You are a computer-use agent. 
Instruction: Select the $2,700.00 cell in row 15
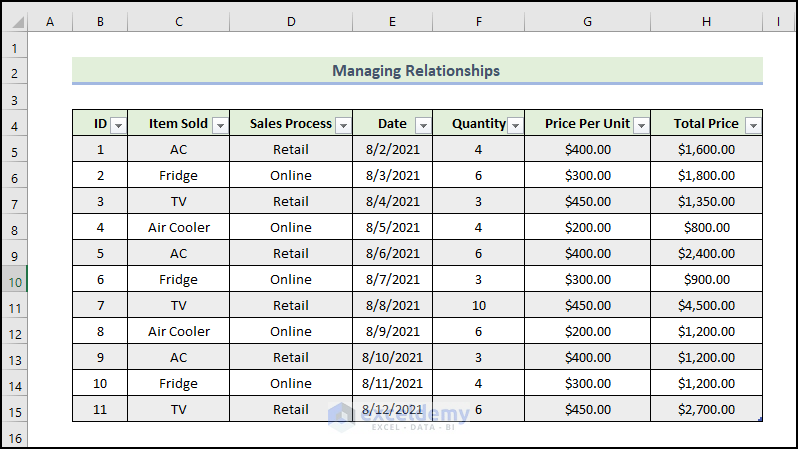706,409
